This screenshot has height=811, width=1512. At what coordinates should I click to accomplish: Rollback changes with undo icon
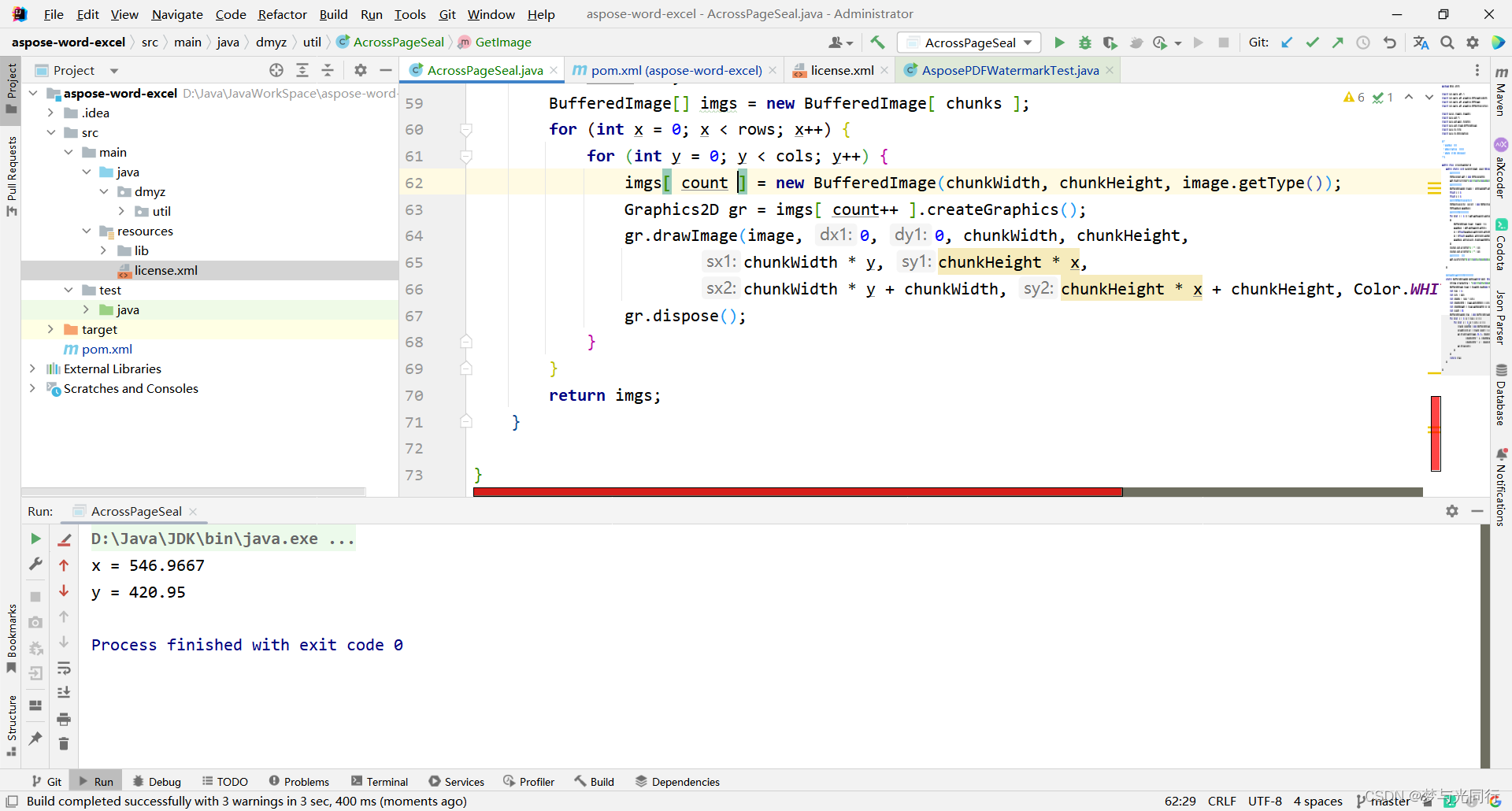tap(1389, 43)
